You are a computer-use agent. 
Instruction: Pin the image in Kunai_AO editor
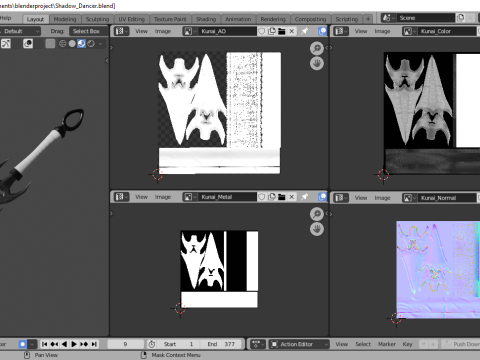tap(304, 31)
